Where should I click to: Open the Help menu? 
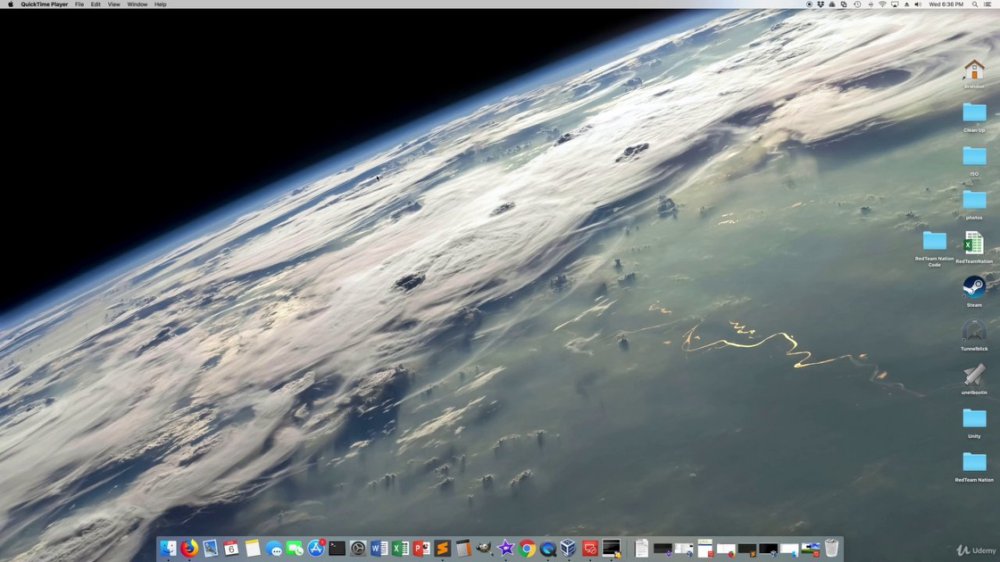click(160, 4)
